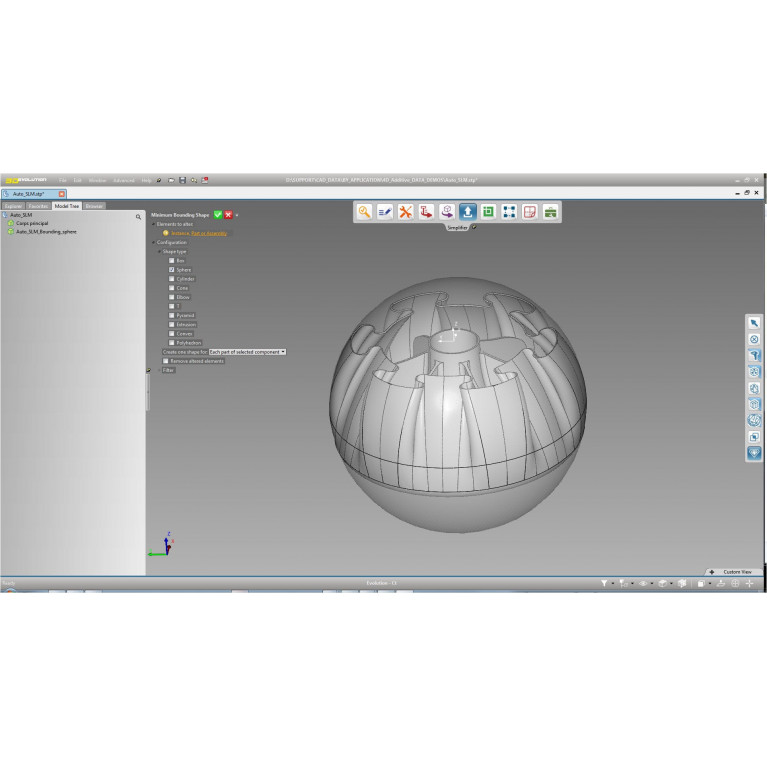Click the search magnifier in Model Tree panel
Viewport: 767px width, 767px height.
[138, 217]
